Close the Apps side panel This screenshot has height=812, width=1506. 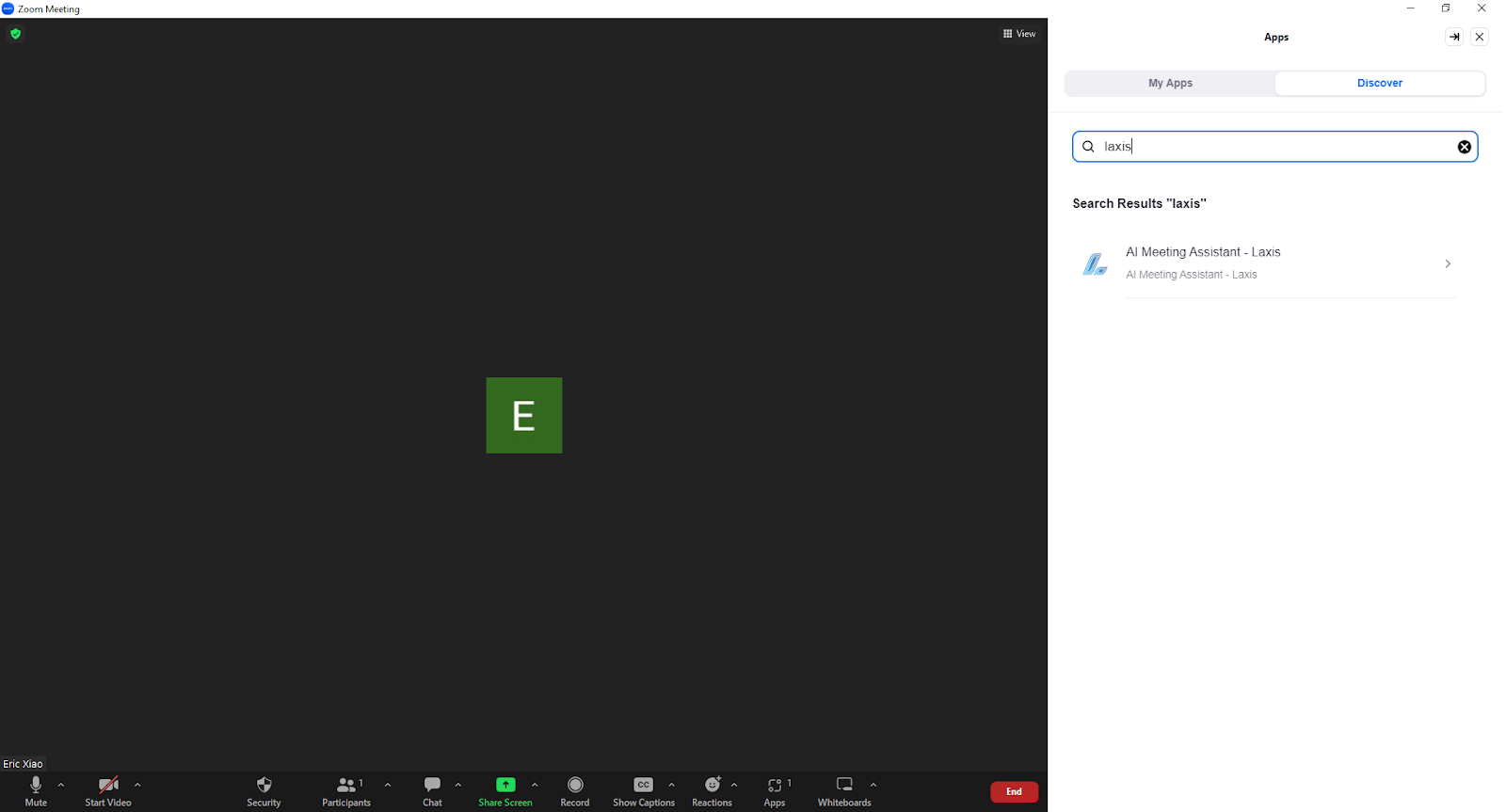(1480, 37)
